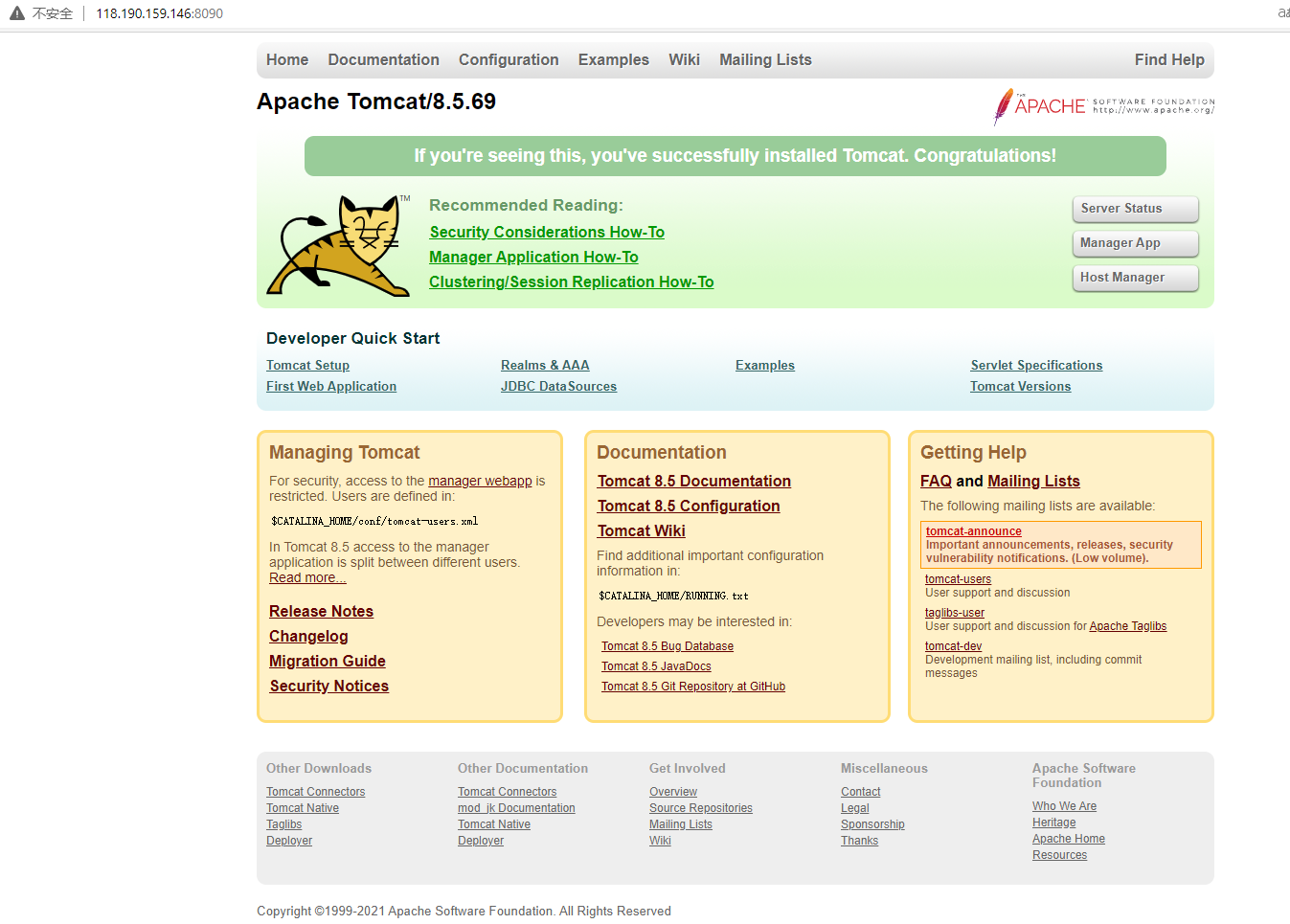Open Tomcat 8.5 Configuration link
Image resolution: width=1290 pixels, height=924 pixels.
pyautogui.click(x=689, y=506)
